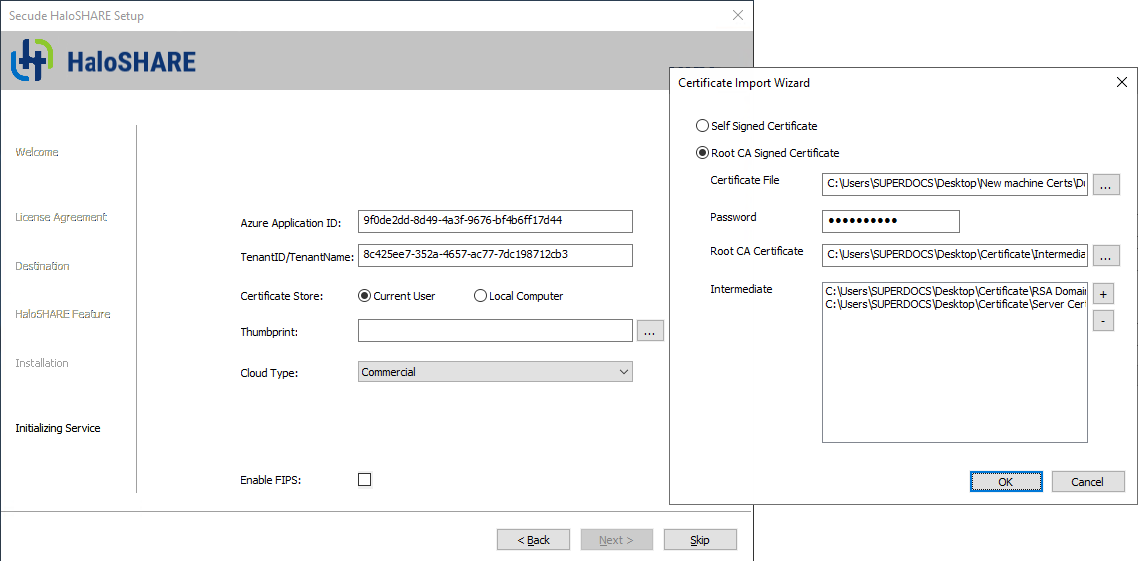
Task: Browse for the Root CA Certificate
Action: click(1105, 256)
